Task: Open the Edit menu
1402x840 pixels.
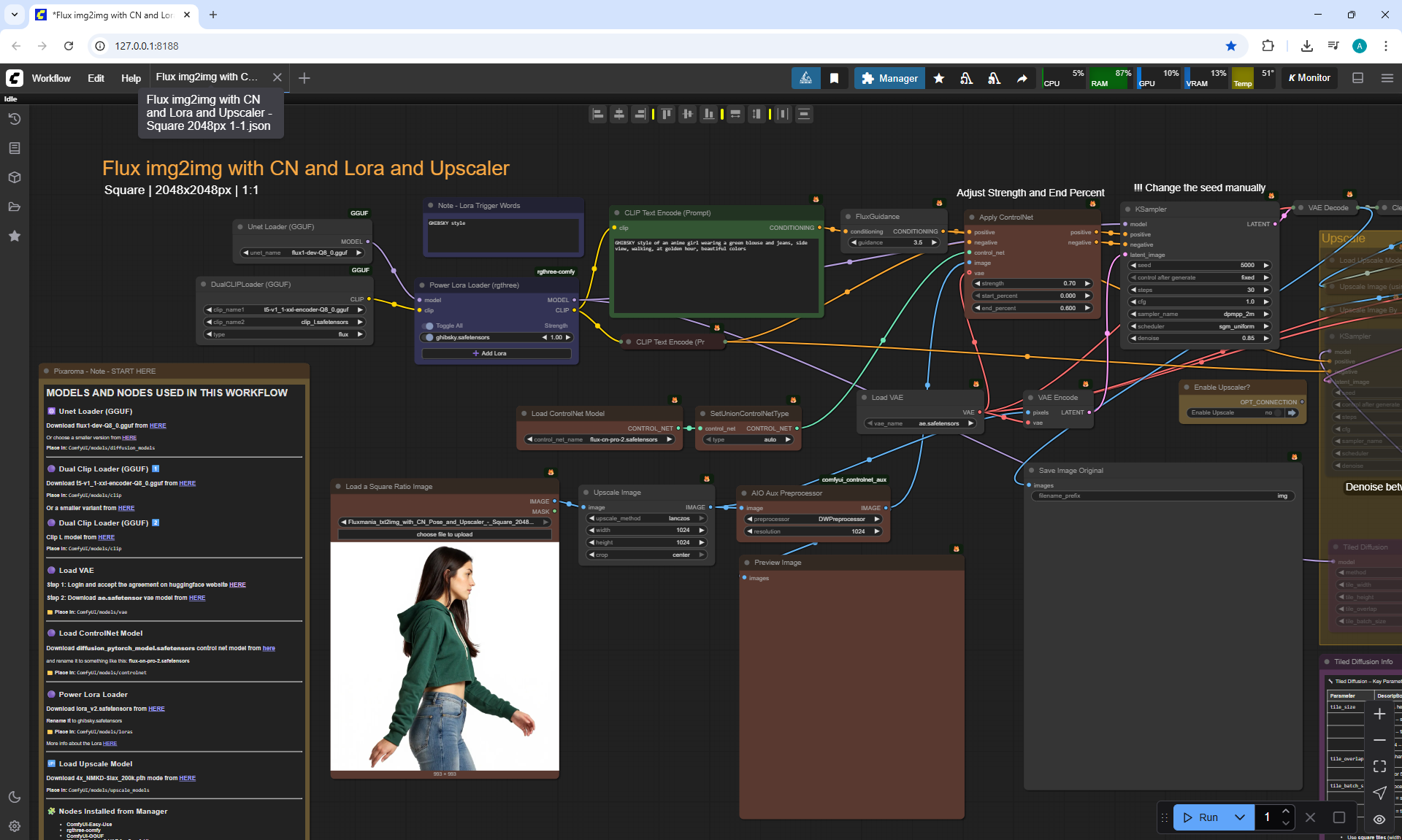Action: 96,78
